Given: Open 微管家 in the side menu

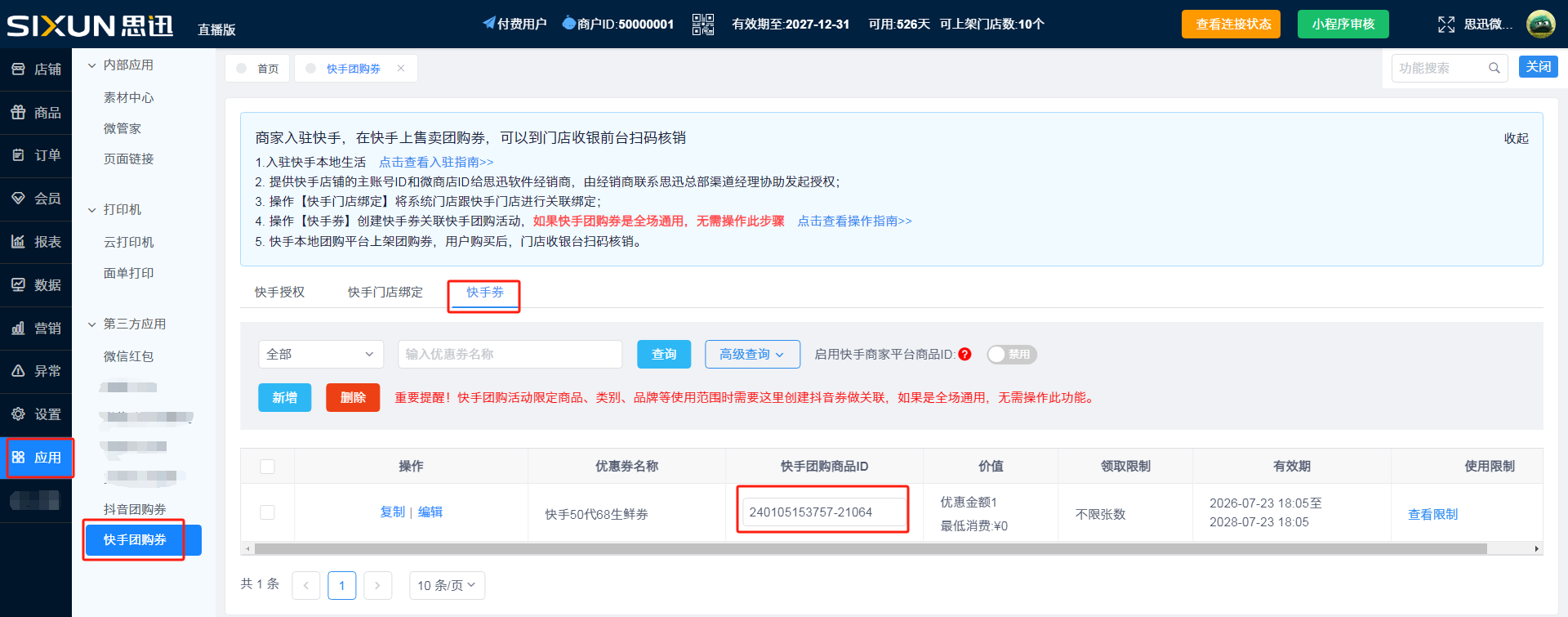Looking at the screenshot, I should 122,128.
